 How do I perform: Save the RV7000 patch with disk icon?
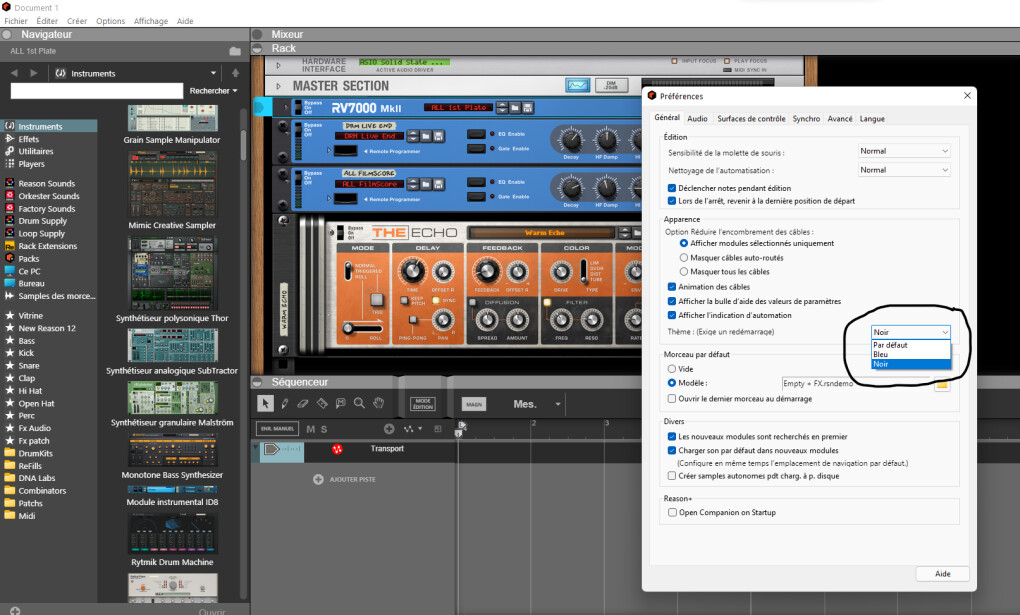coord(528,107)
